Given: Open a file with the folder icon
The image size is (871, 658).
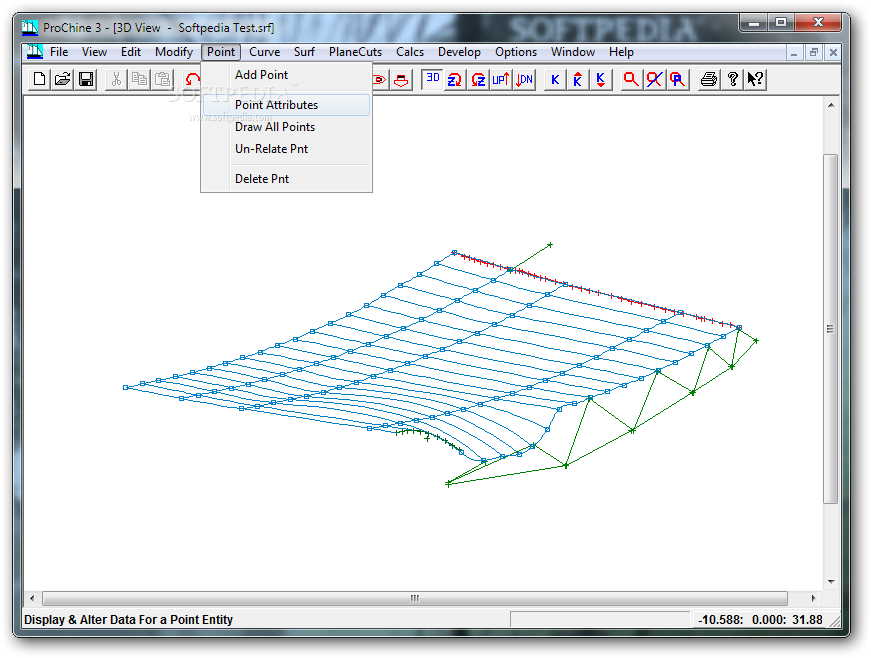Looking at the screenshot, I should tap(62, 79).
